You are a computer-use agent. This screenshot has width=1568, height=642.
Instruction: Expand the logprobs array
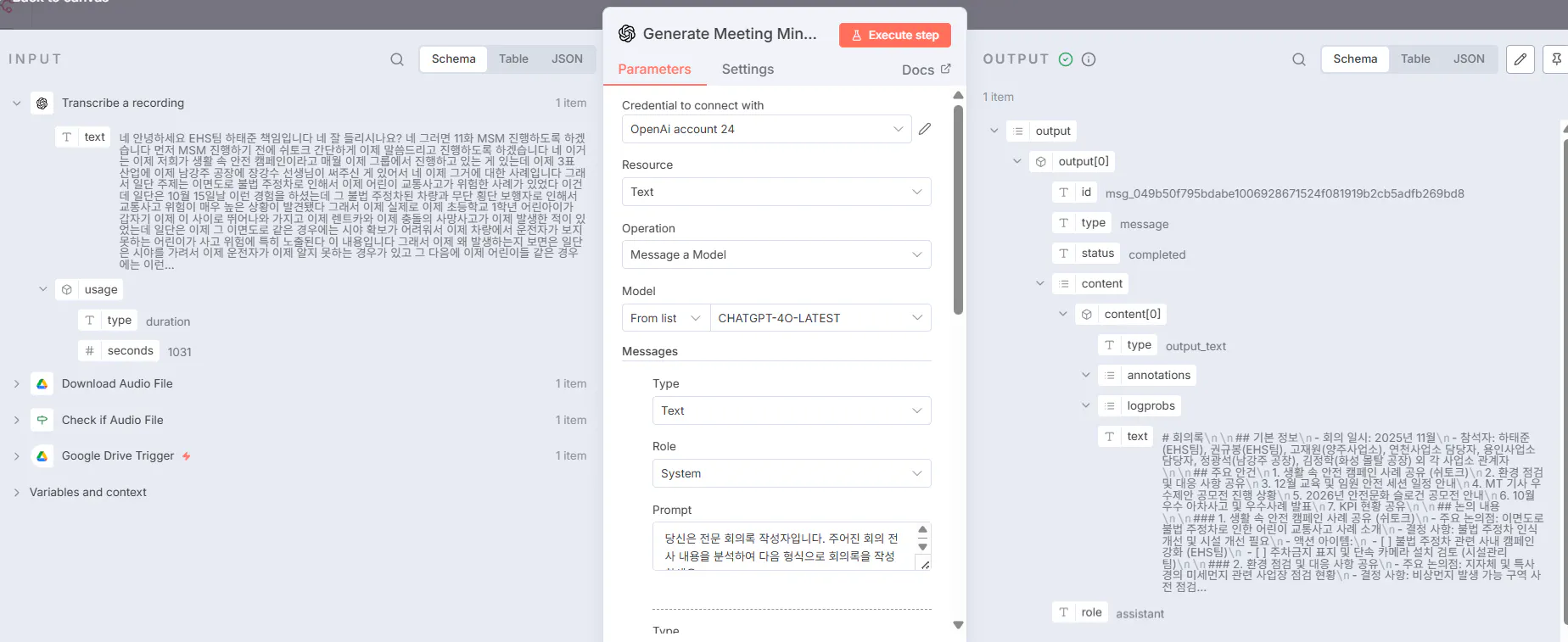pos(1086,405)
